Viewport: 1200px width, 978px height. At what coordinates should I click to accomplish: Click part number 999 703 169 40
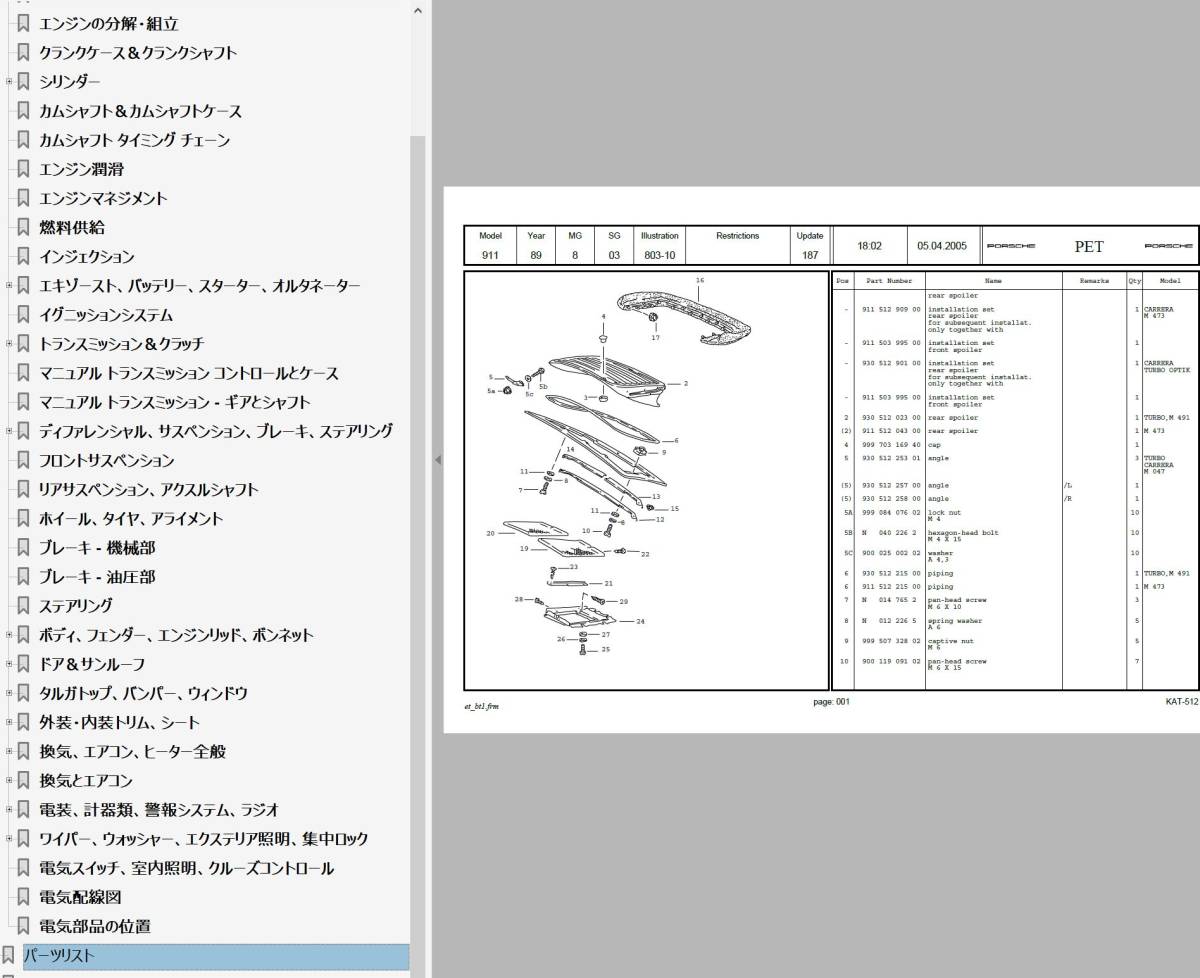890,445
